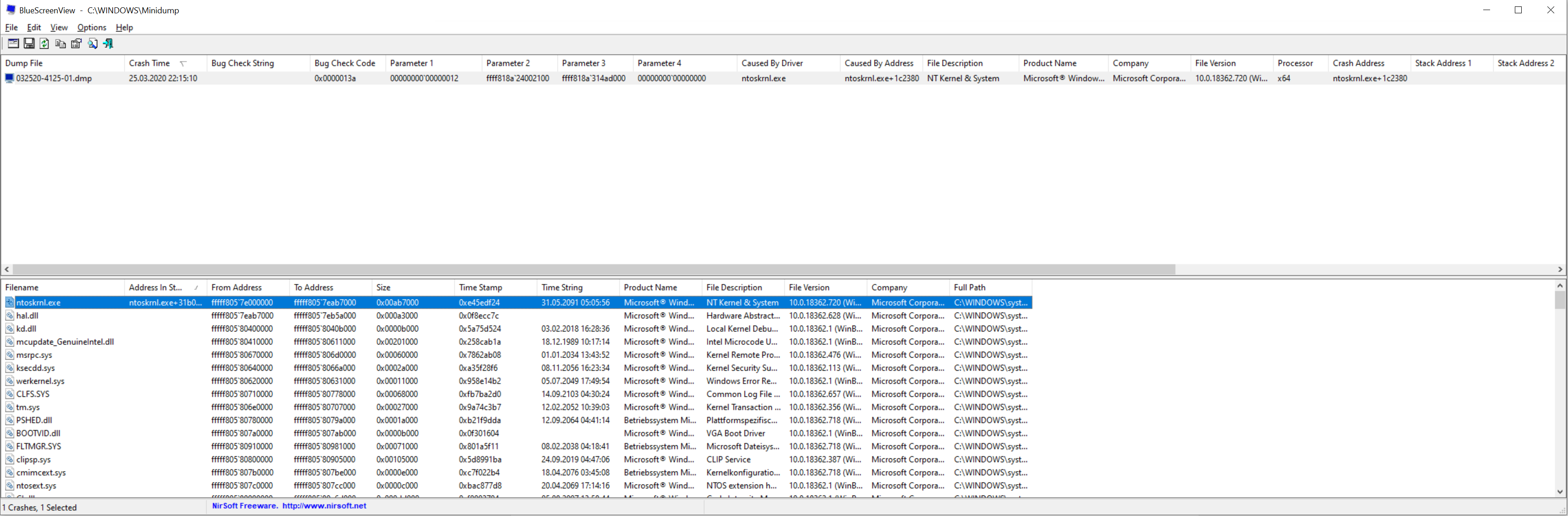Open the Options menu

[91, 28]
